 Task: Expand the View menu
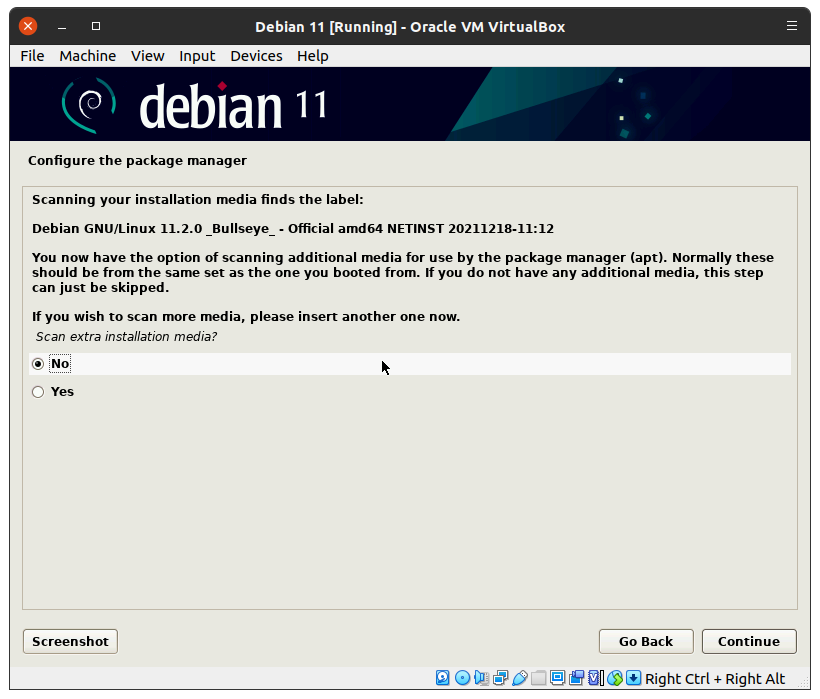click(x=147, y=56)
